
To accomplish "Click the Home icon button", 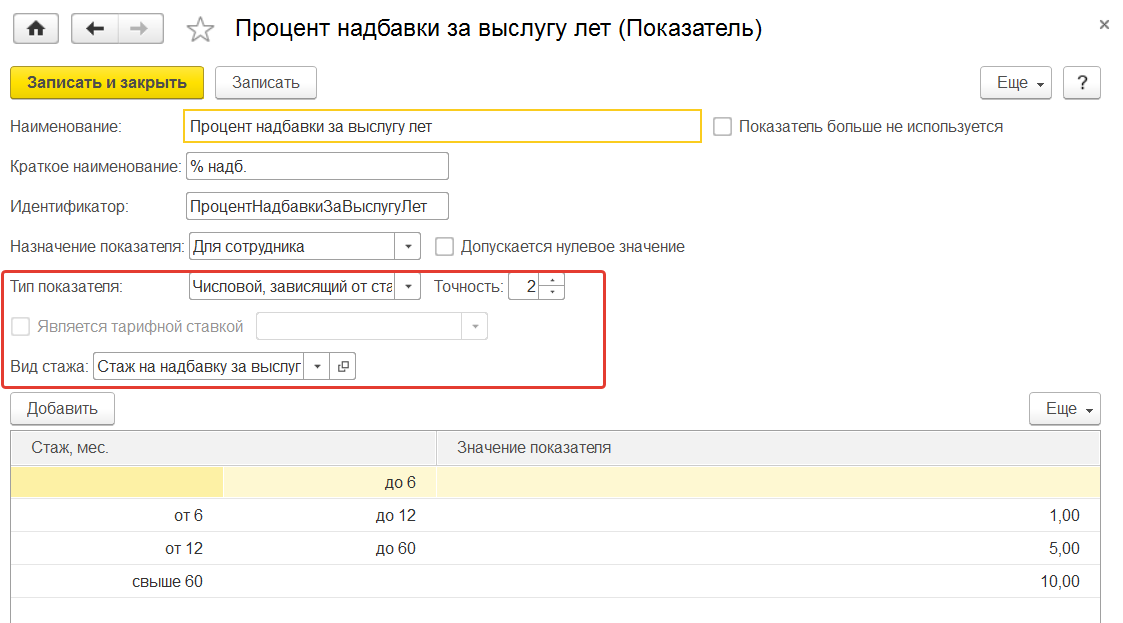I will point(36,29).
